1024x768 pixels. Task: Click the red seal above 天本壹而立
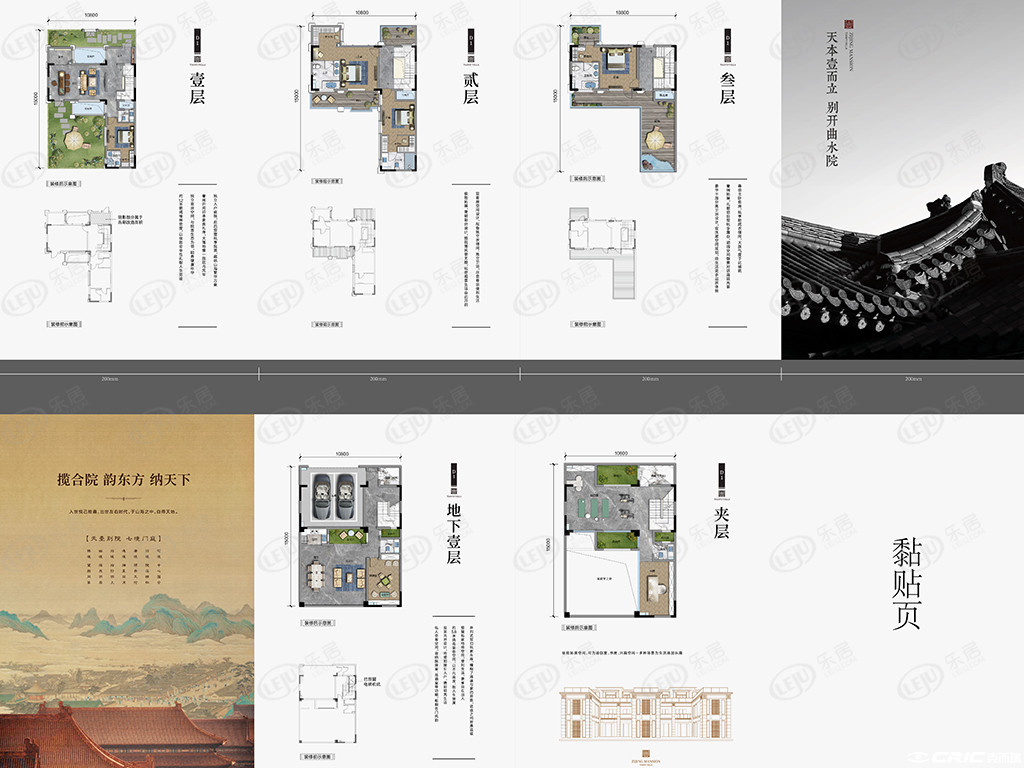click(x=848, y=24)
